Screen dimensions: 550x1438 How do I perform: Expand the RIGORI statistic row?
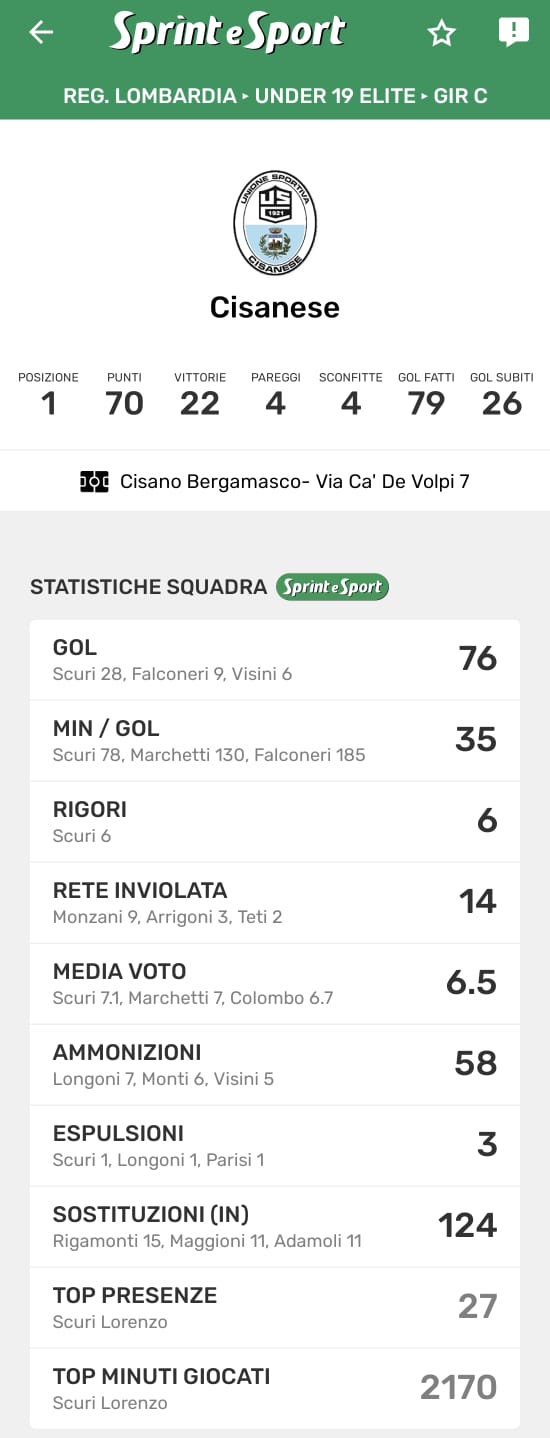coord(275,822)
